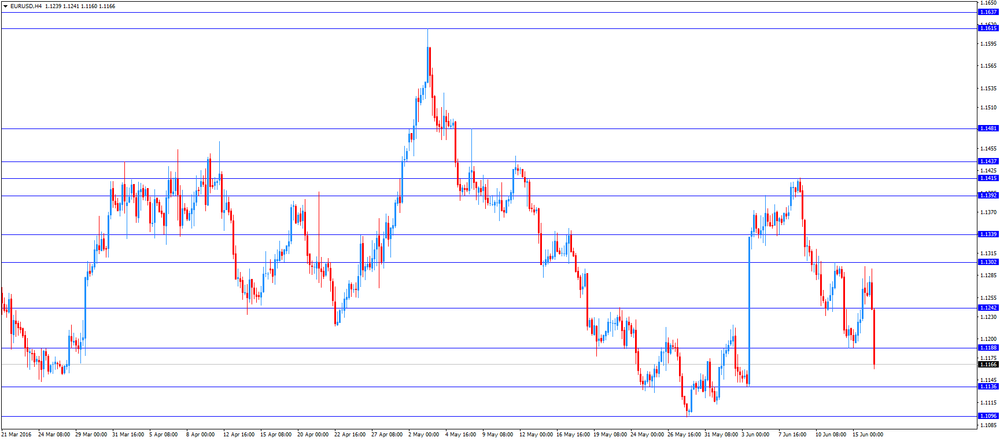Image resolution: width=1000 pixels, height=441 pixels.
Task: Click the 8 Apr 00:00 time label
Action: click(x=201, y=434)
